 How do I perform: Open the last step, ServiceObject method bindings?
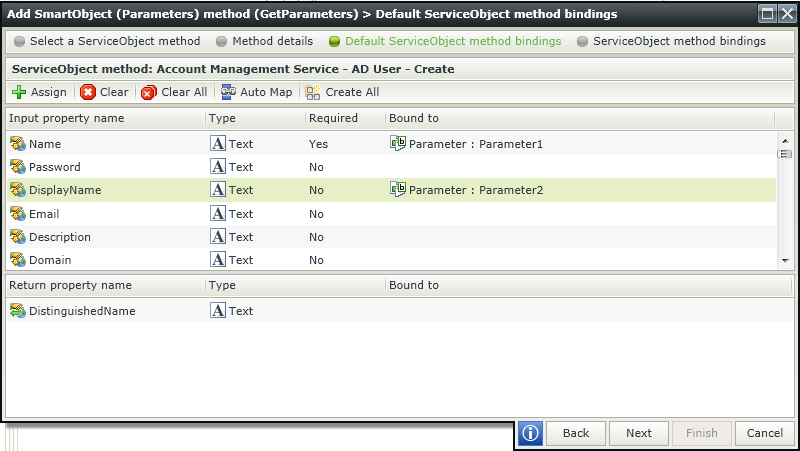tap(671, 41)
